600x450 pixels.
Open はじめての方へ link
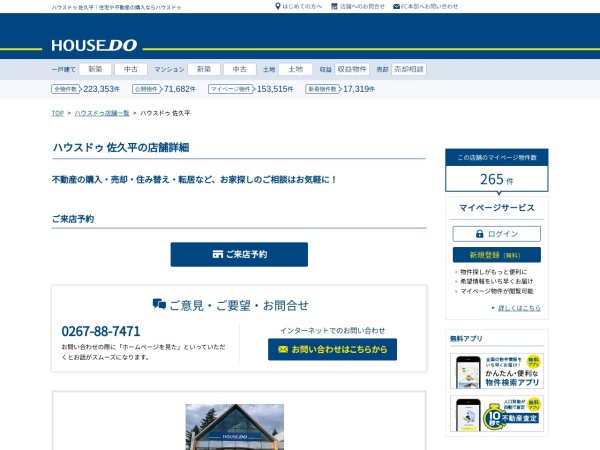pos(302,6)
